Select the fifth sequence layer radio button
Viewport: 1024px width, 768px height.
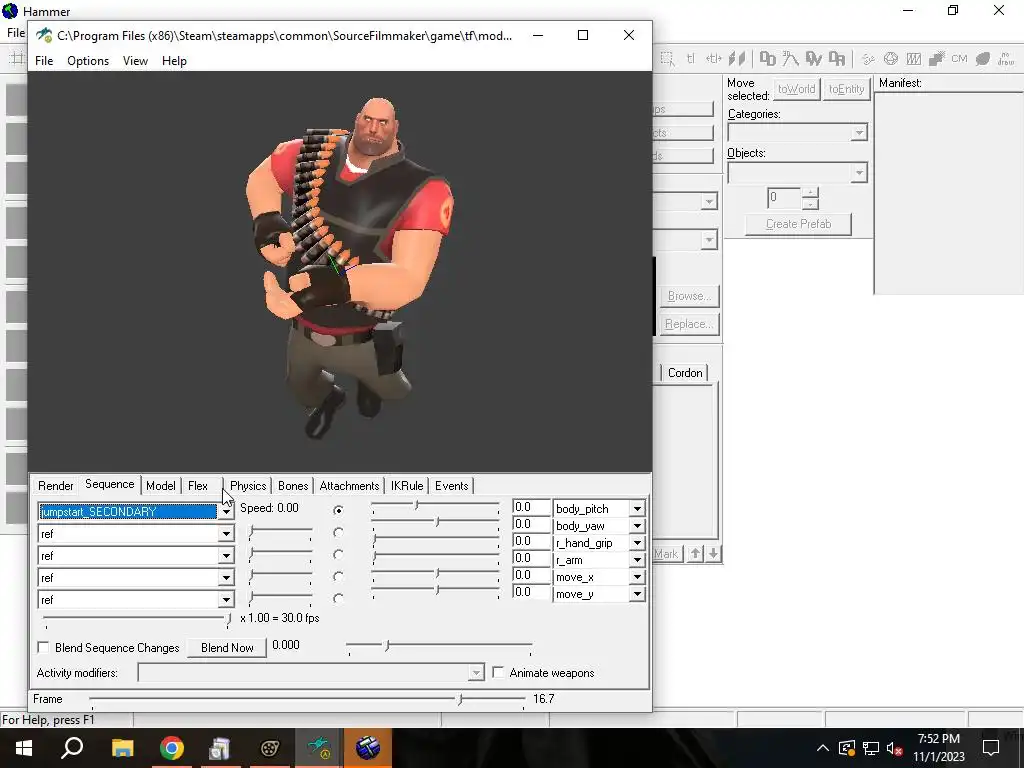[338, 598]
